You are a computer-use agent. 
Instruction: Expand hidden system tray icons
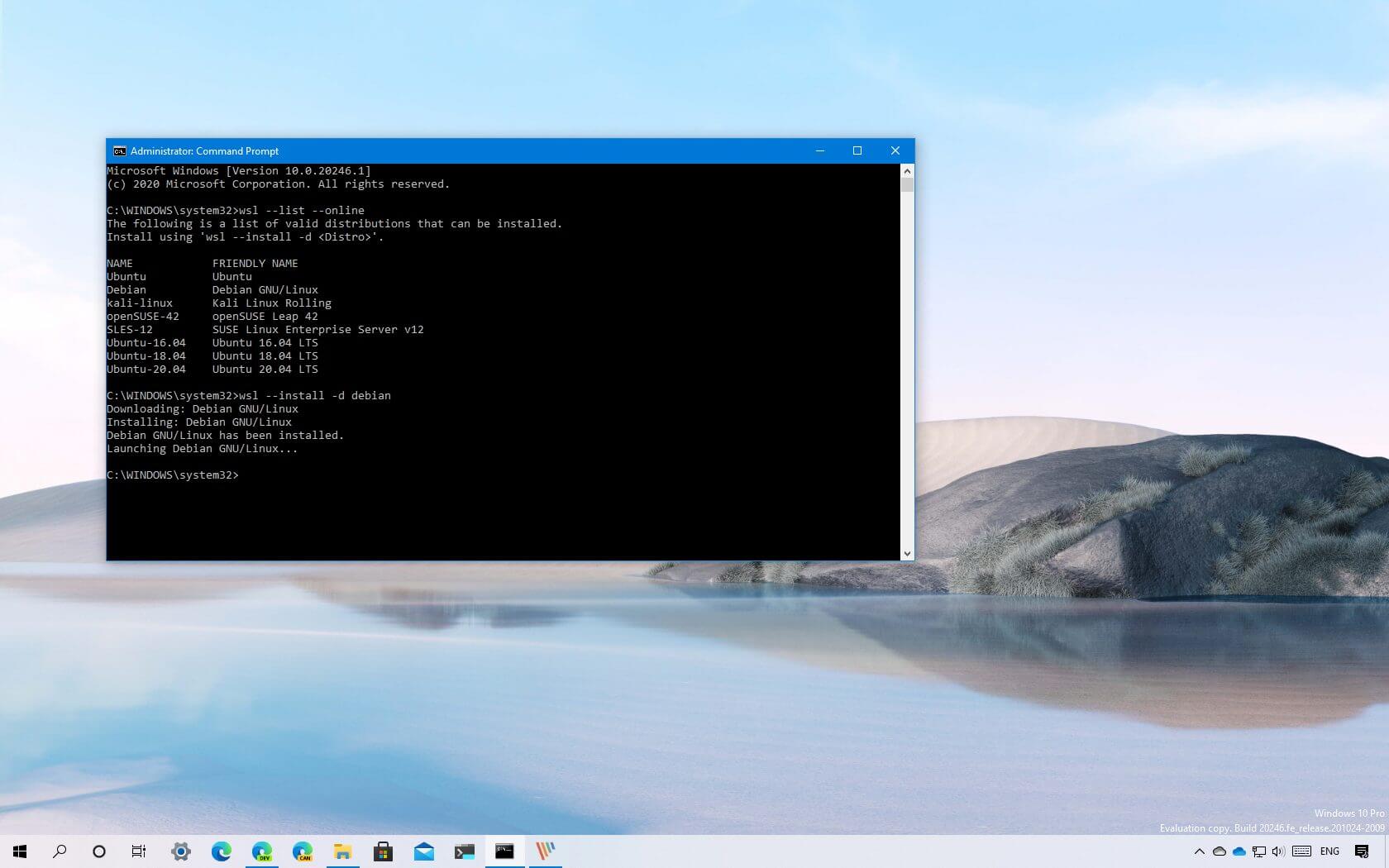tap(1199, 851)
